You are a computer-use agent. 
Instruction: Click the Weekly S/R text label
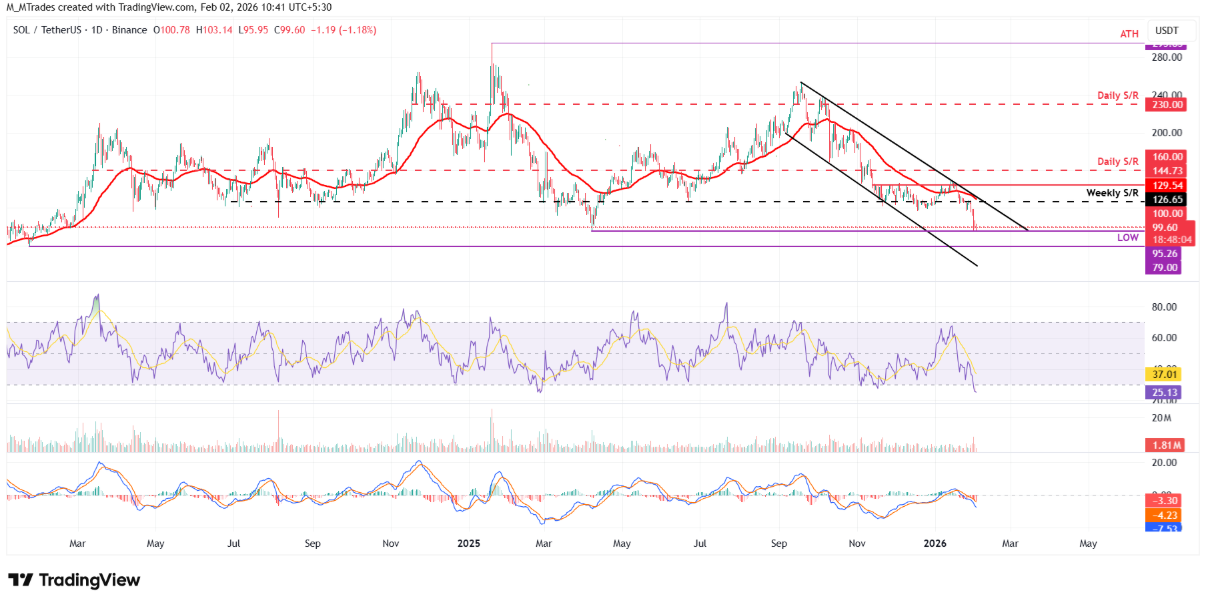(1114, 190)
